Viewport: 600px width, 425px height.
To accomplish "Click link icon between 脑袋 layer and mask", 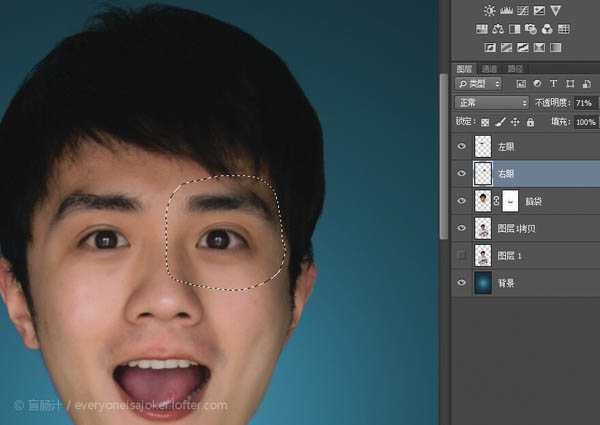I will point(496,201).
